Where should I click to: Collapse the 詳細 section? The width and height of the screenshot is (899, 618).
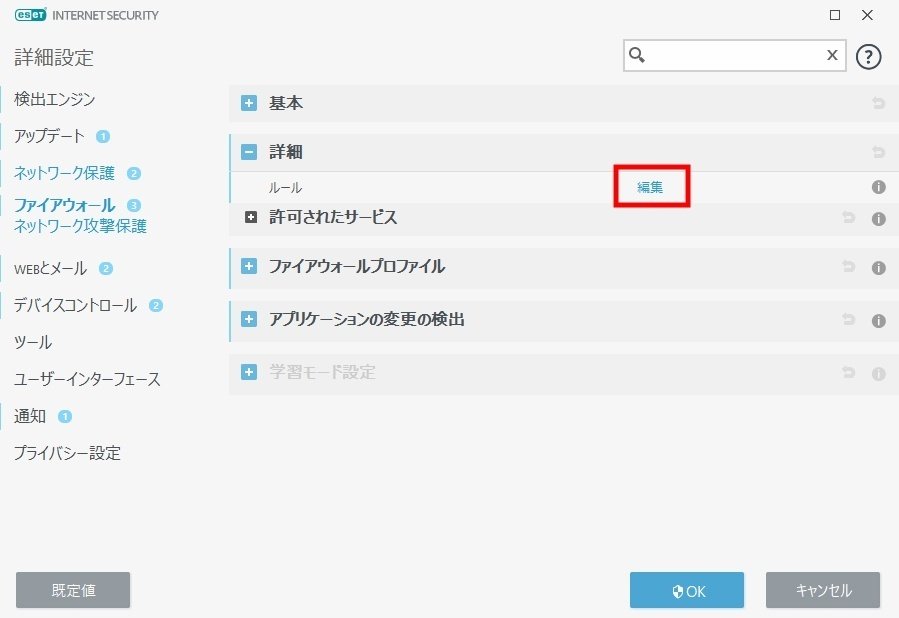[249, 152]
